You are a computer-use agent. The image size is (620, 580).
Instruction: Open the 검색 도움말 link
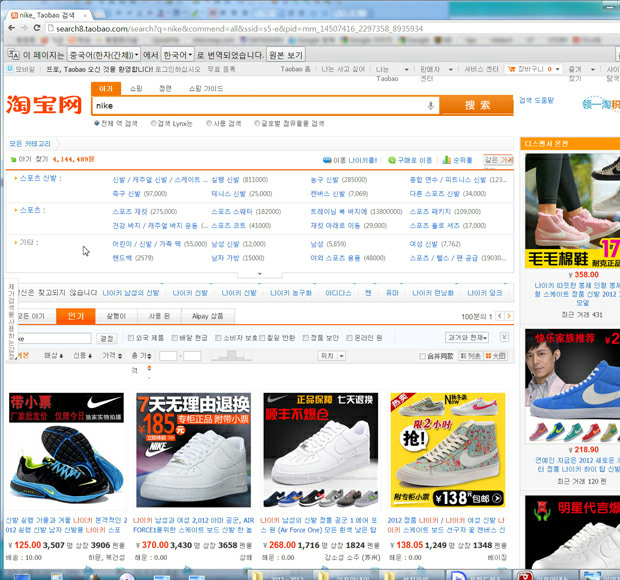pos(537,100)
